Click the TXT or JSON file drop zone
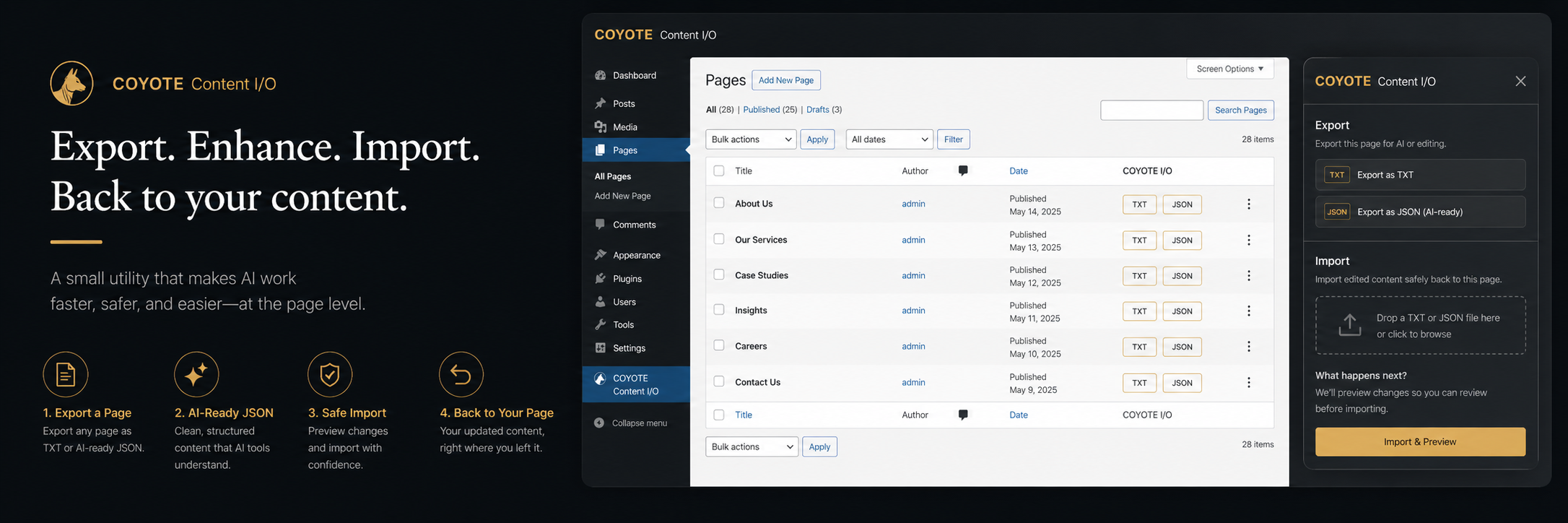 1420,325
